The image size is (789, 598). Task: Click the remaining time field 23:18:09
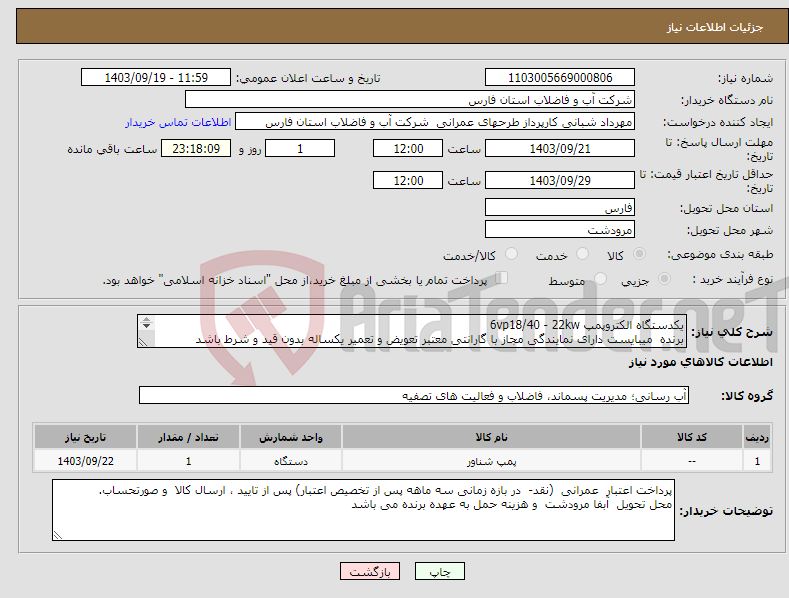tap(196, 148)
